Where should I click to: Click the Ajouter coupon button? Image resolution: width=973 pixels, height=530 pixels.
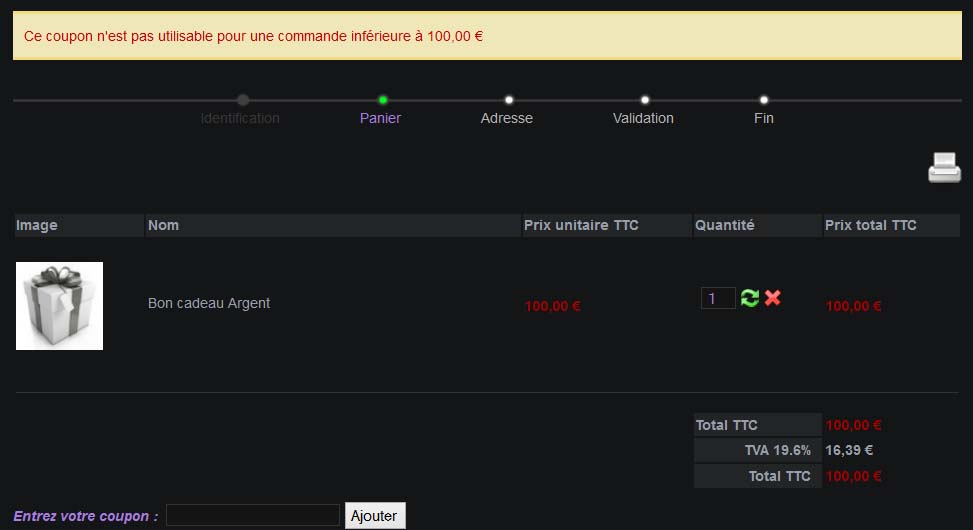pos(375,516)
